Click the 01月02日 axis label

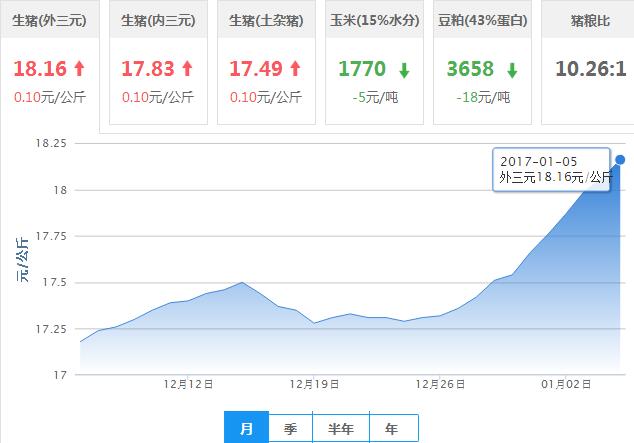pos(566,384)
